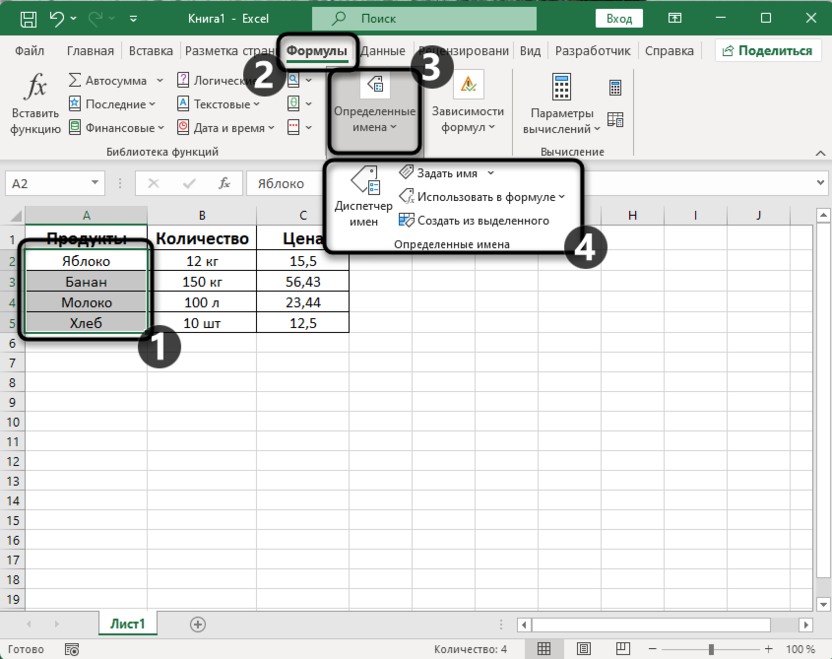Switch to the Разработчик tab
Image resolution: width=832 pixels, height=659 pixels.
pos(592,51)
